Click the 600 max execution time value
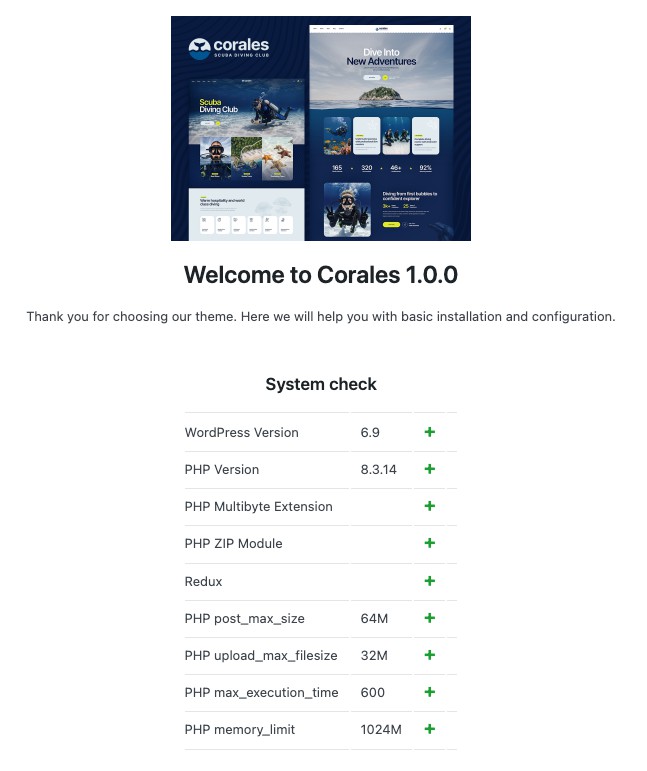 (x=372, y=693)
